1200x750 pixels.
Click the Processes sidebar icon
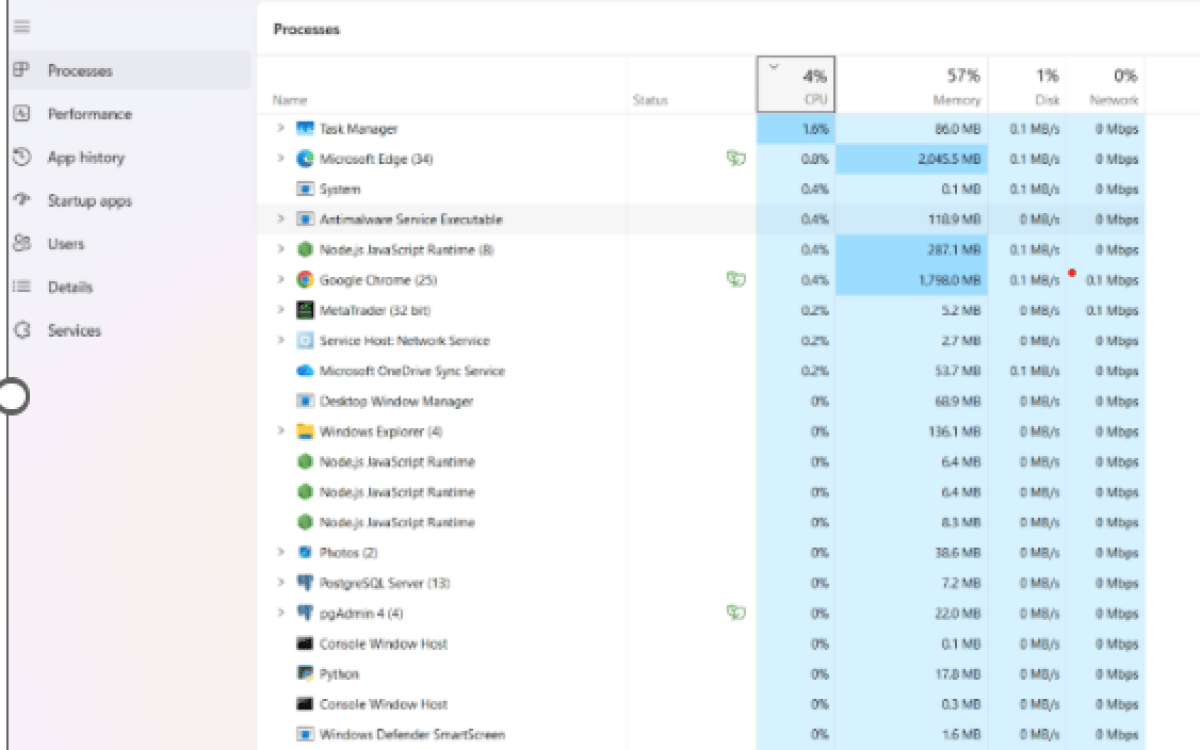click(x=21, y=70)
